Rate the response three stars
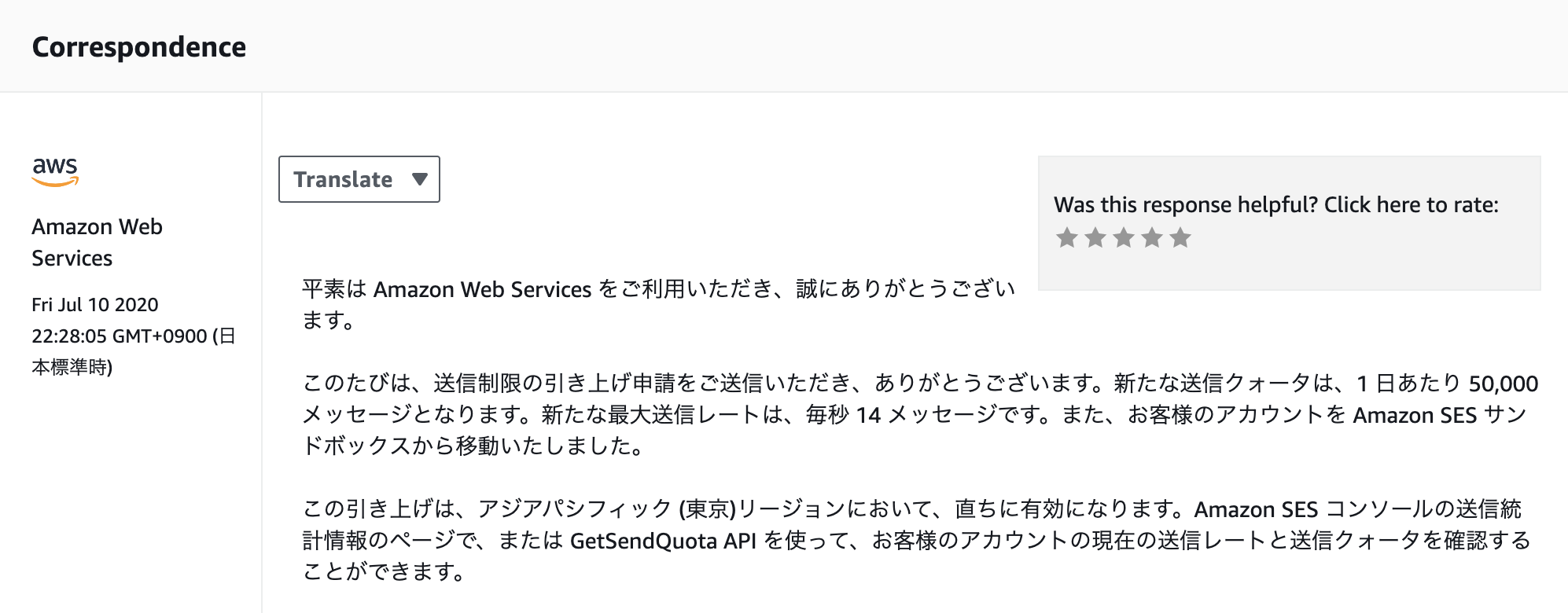The height and width of the screenshot is (613, 1568). pos(1124,237)
